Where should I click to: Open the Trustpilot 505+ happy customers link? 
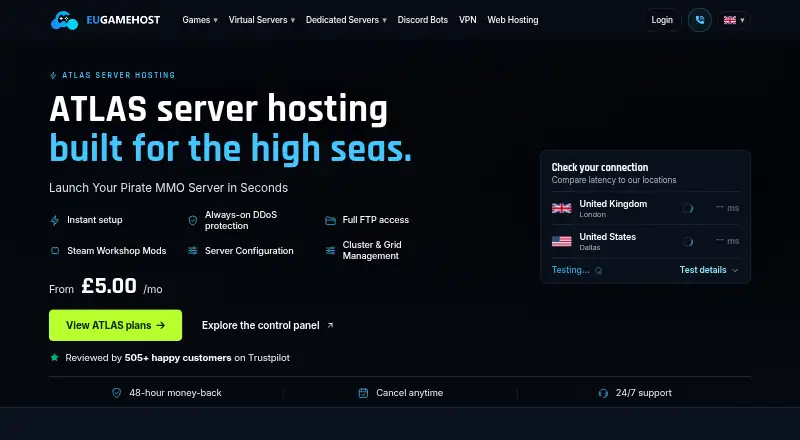[x=178, y=358]
